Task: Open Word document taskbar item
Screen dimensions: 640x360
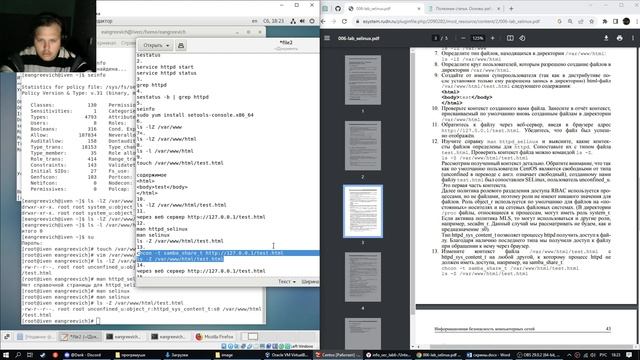Action: [x=488, y=355]
